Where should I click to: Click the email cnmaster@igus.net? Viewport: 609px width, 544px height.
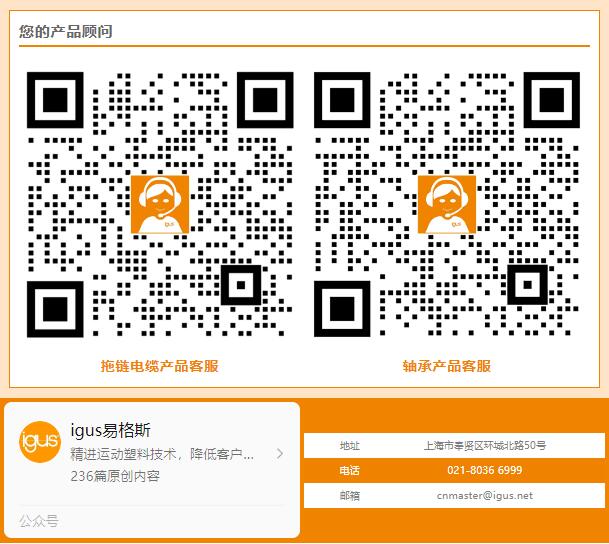(485, 495)
